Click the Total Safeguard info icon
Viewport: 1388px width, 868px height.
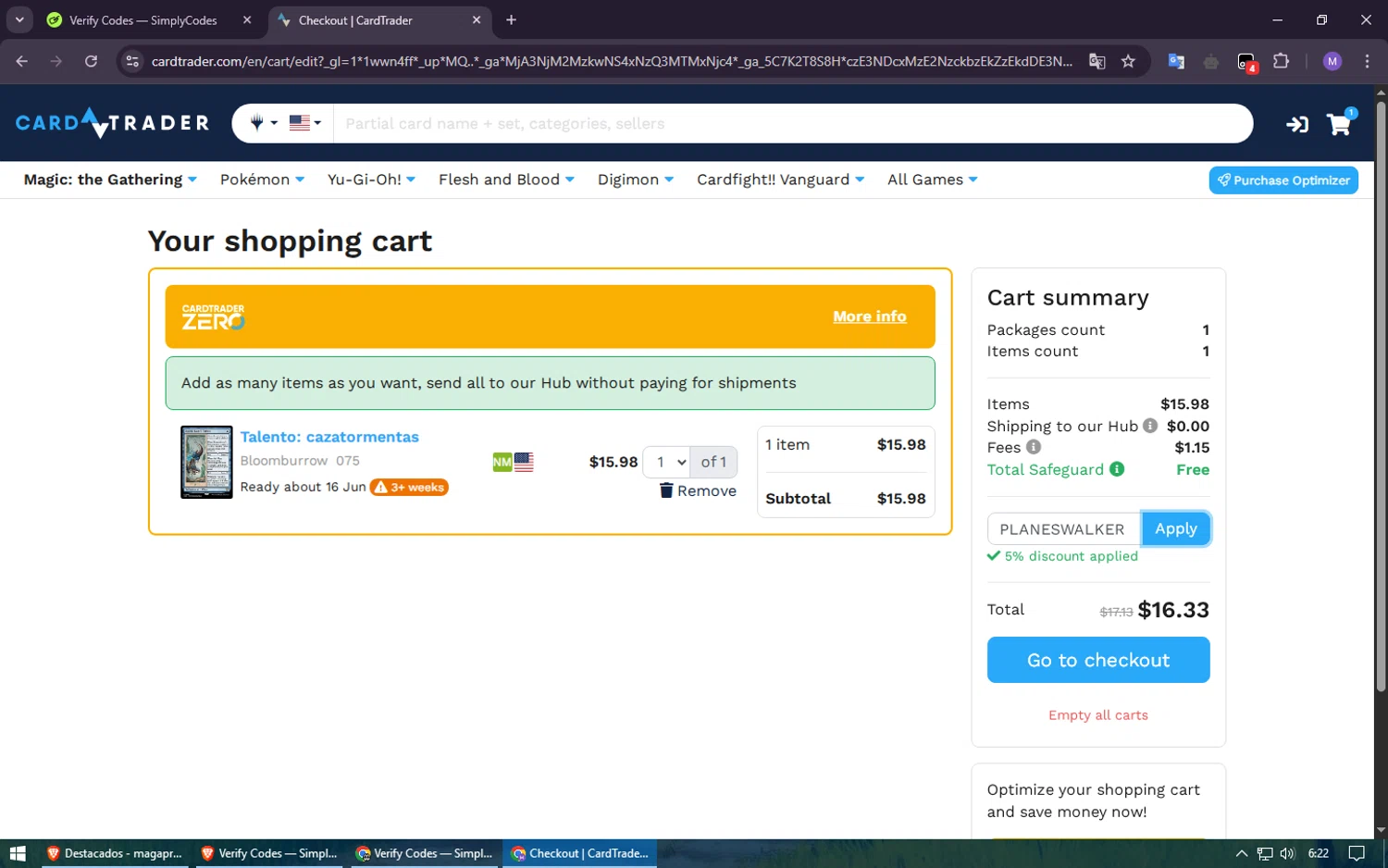click(x=1117, y=469)
